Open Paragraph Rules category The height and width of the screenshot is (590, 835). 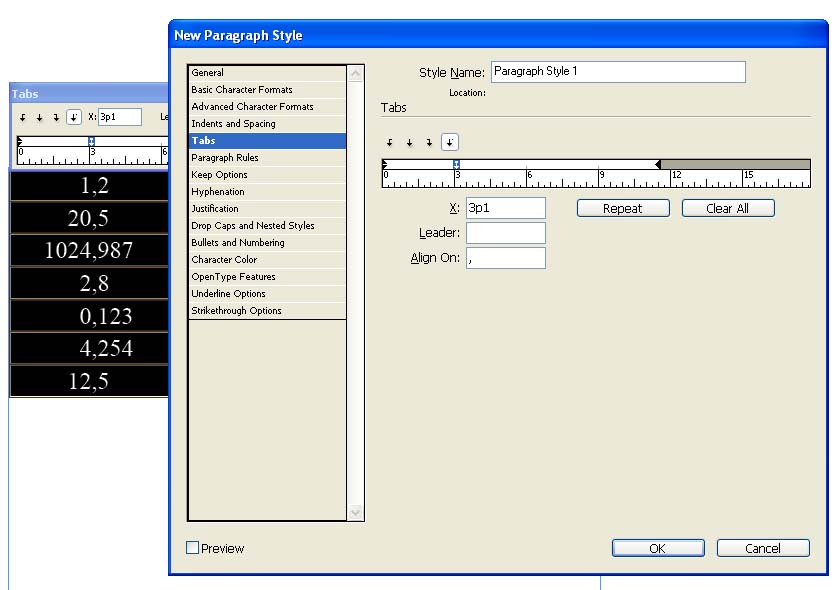pyautogui.click(x=267, y=158)
